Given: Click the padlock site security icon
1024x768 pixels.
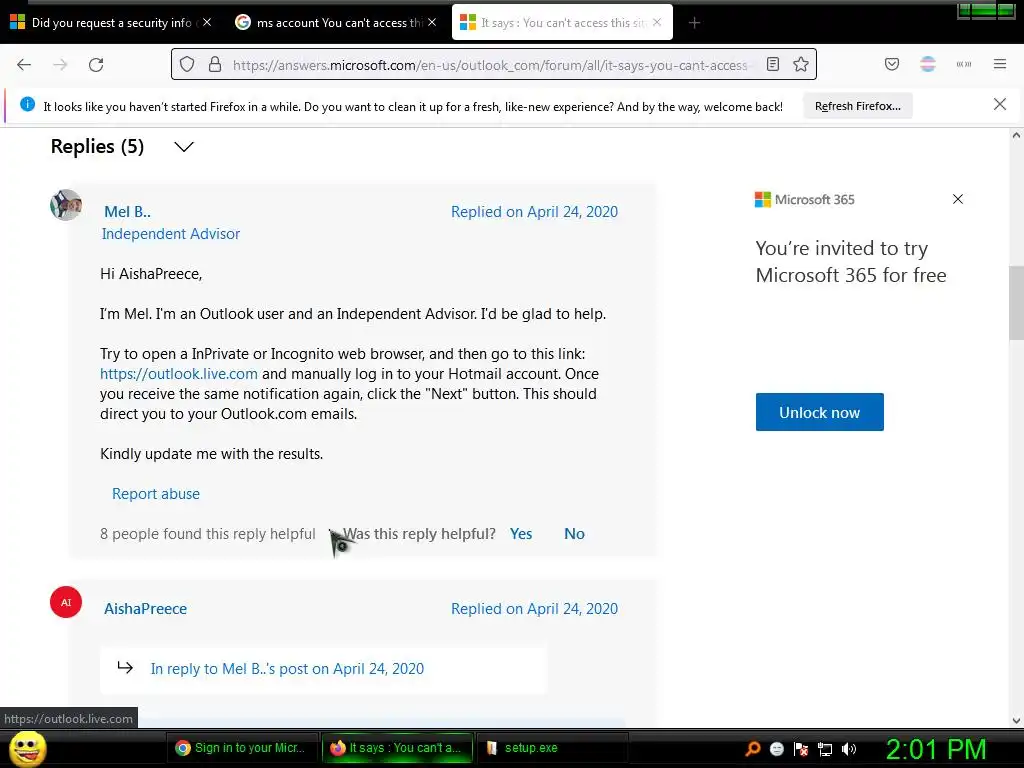Looking at the screenshot, I should (x=215, y=64).
